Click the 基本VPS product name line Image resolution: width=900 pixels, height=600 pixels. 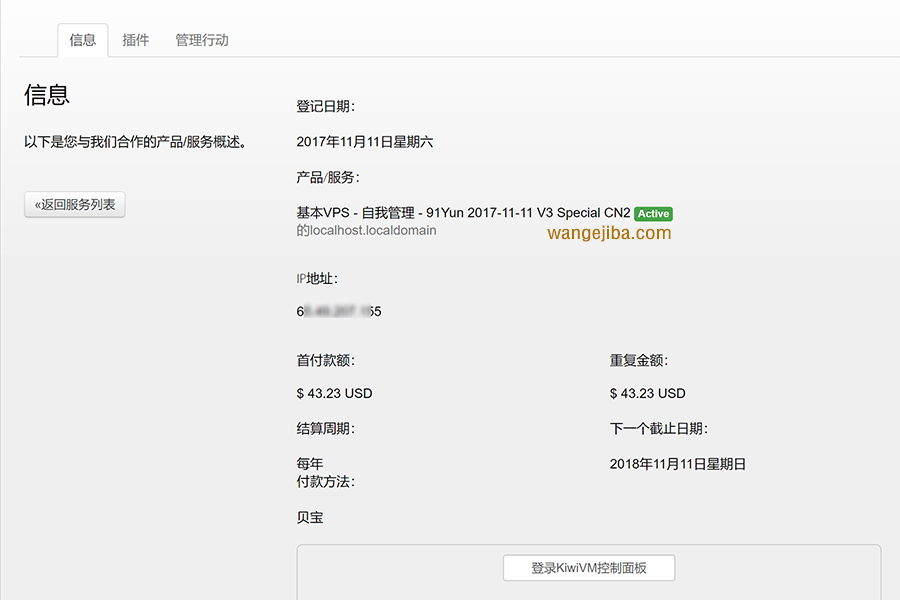pos(463,213)
